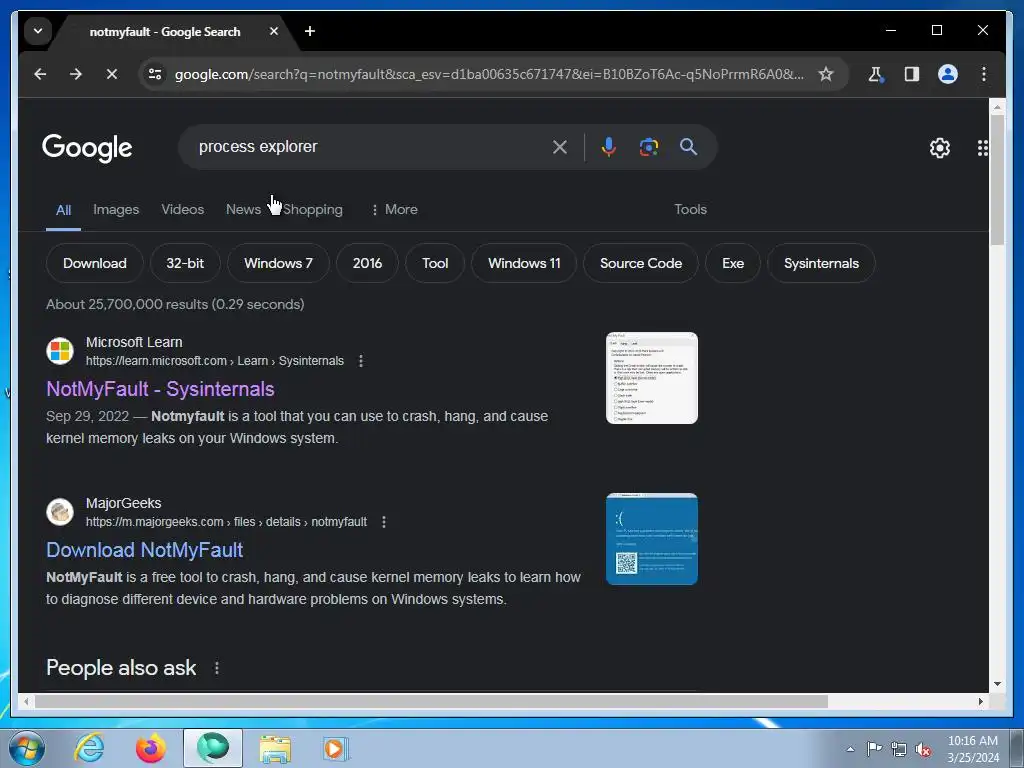Open the Google apps grid
Viewport: 1024px width, 768px height.
(982, 148)
